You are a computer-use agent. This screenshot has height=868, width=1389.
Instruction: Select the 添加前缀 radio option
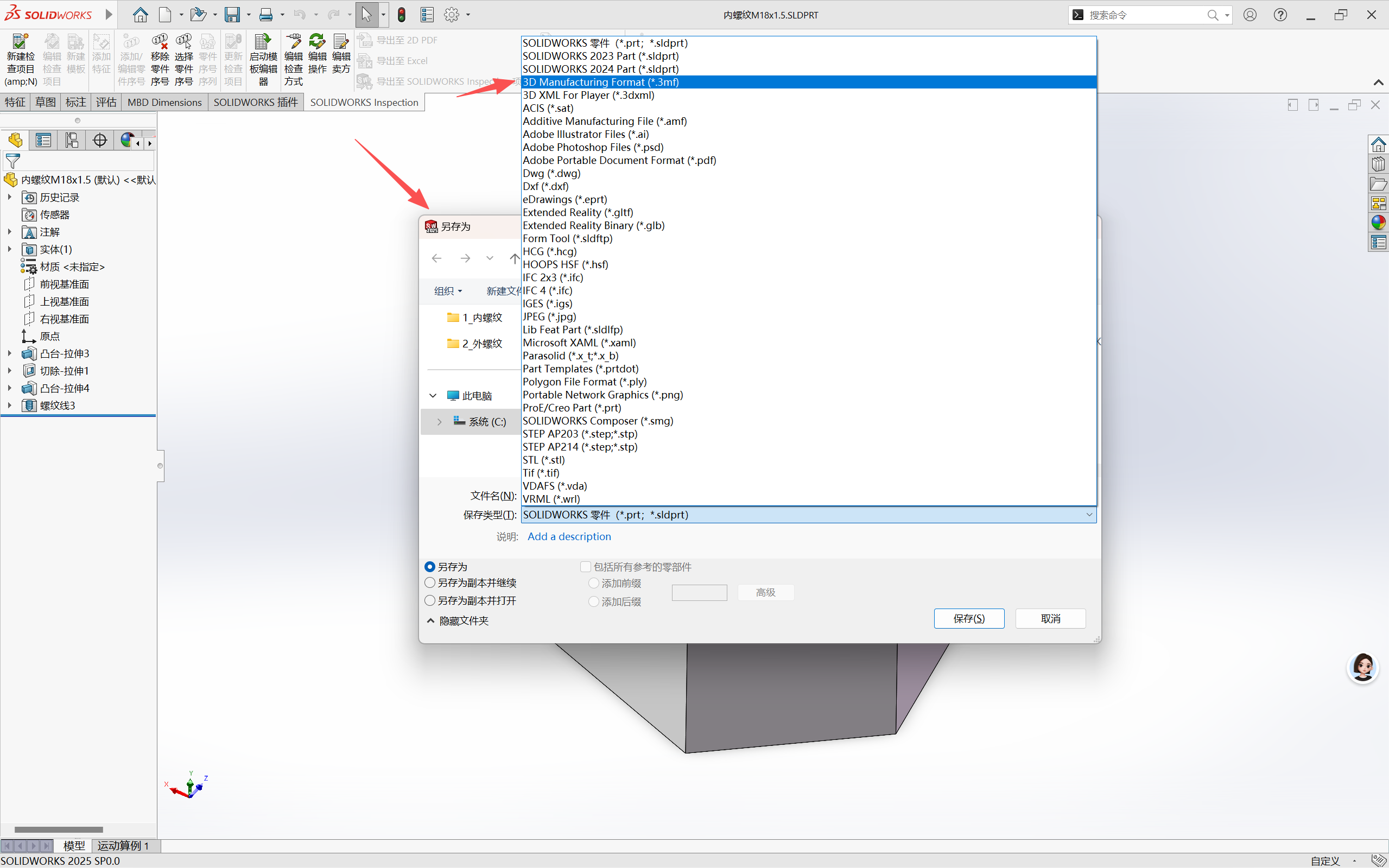pyautogui.click(x=594, y=583)
